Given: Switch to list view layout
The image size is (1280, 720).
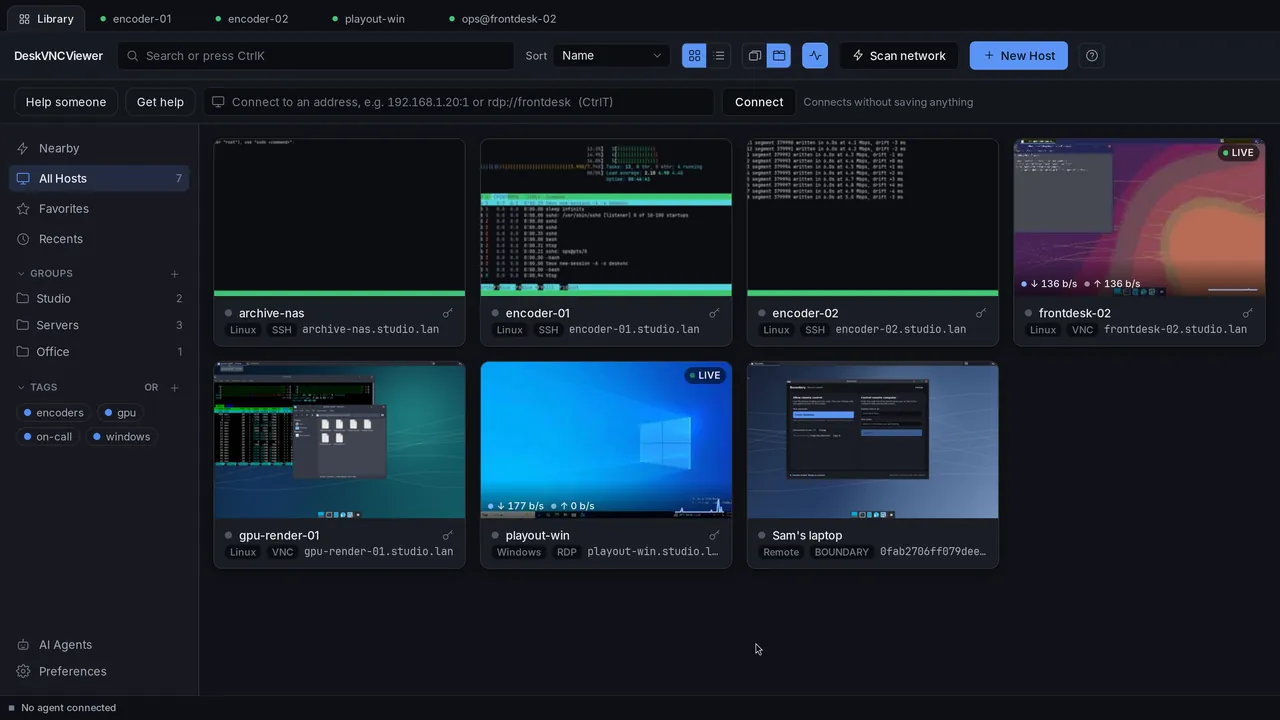Looking at the screenshot, I should click(x=719, y=56).
